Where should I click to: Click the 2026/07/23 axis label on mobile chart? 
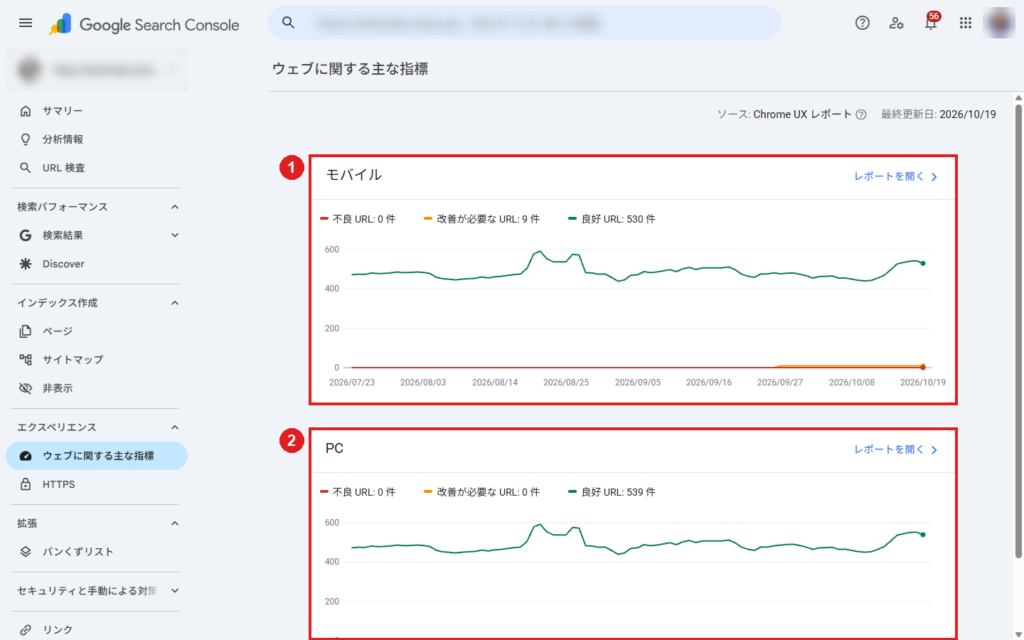(x=352, y=383)
